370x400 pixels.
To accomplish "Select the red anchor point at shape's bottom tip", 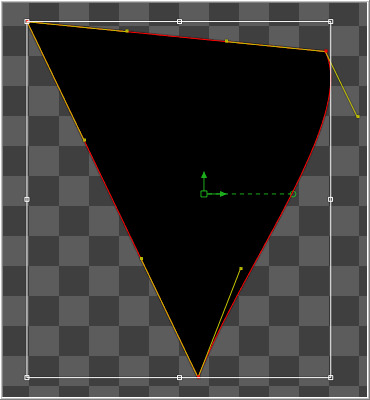I will (x=198, y=377).
